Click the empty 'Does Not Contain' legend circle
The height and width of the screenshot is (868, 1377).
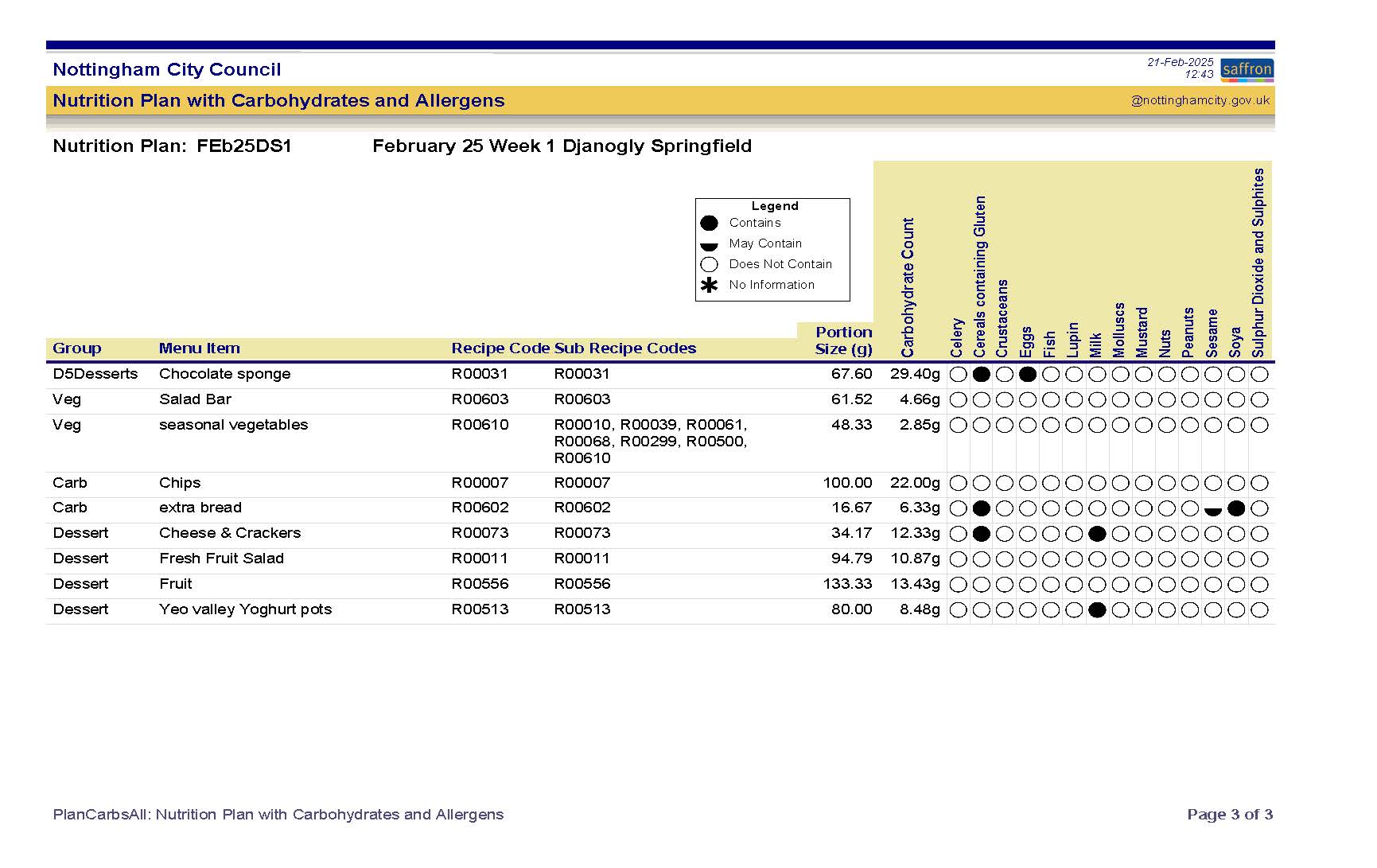pyautogui.click(x=709, y=265)
